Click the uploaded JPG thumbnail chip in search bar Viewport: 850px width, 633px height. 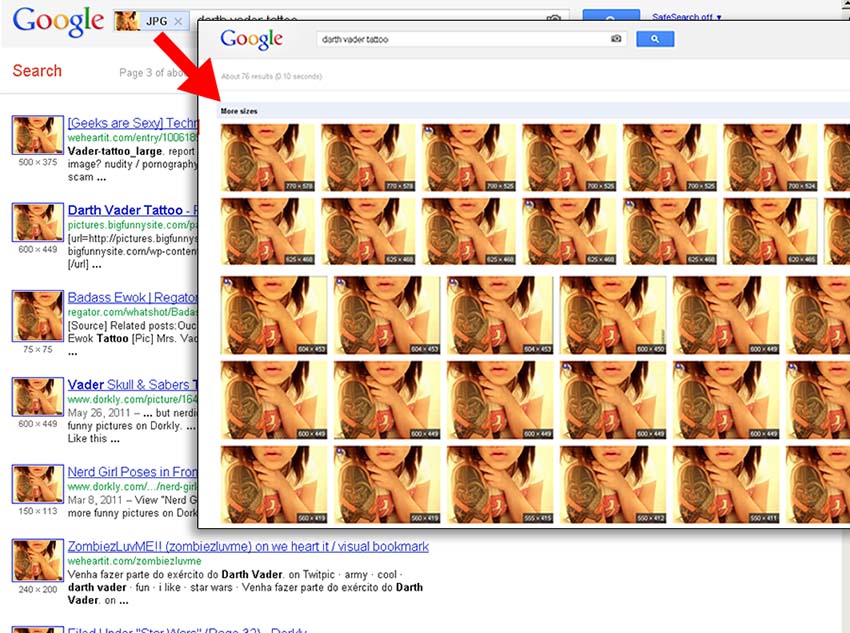click(128, 21)
